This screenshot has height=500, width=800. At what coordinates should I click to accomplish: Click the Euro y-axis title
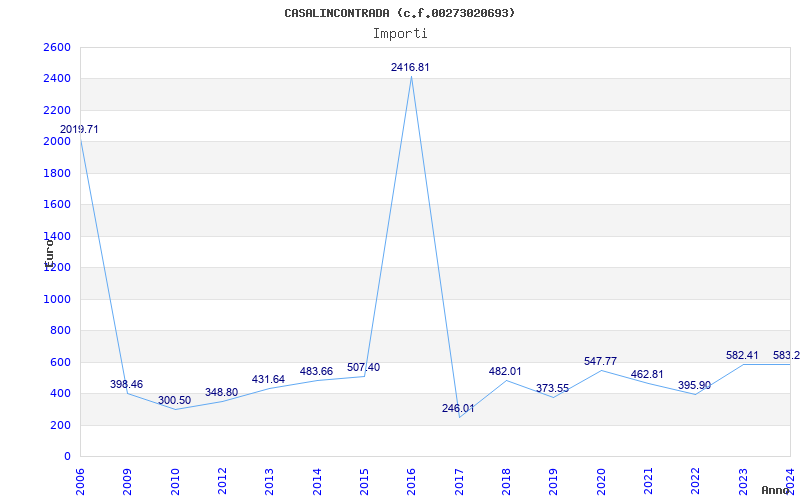point(49,253)
